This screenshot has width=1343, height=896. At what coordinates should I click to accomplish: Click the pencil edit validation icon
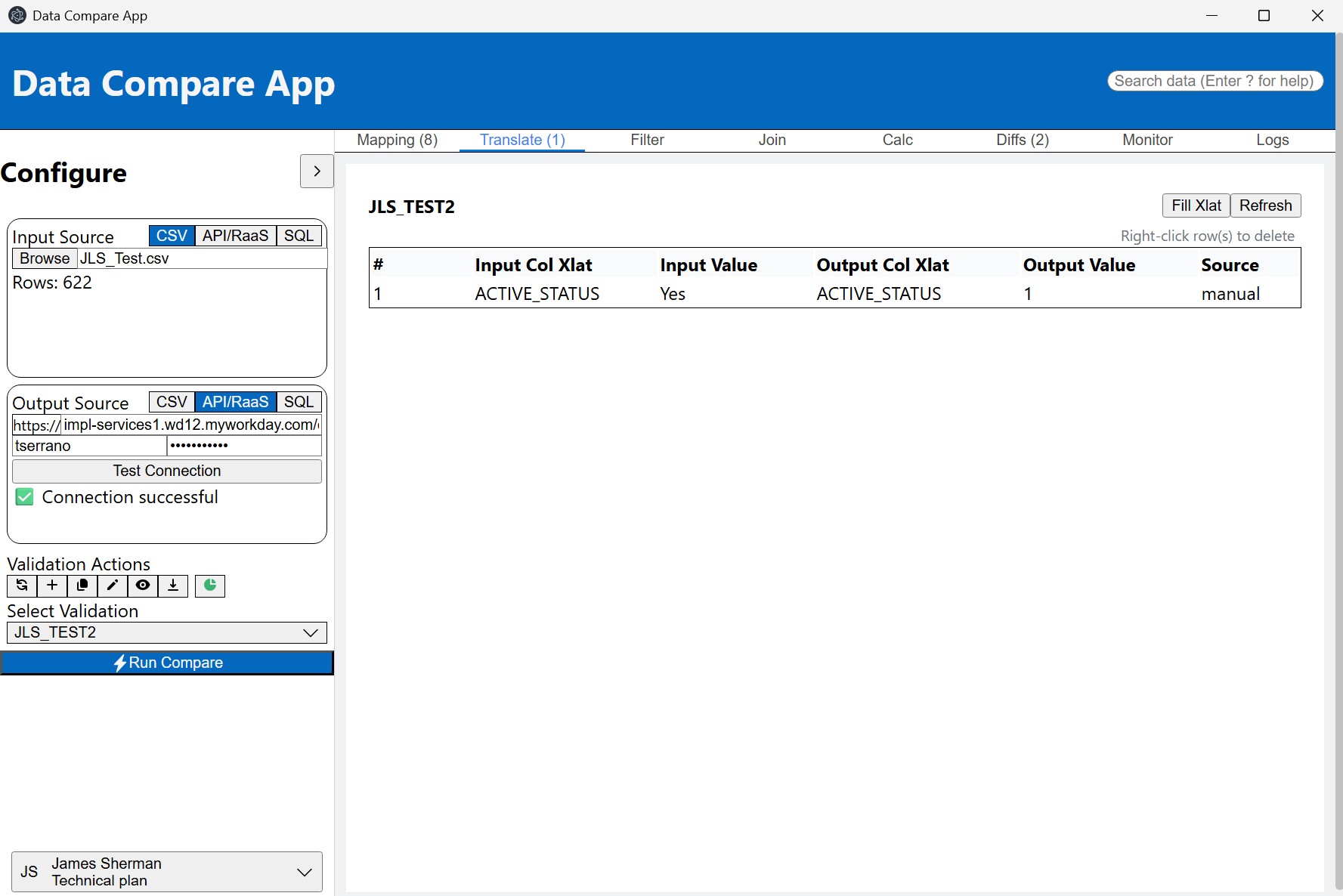[113, 585]
